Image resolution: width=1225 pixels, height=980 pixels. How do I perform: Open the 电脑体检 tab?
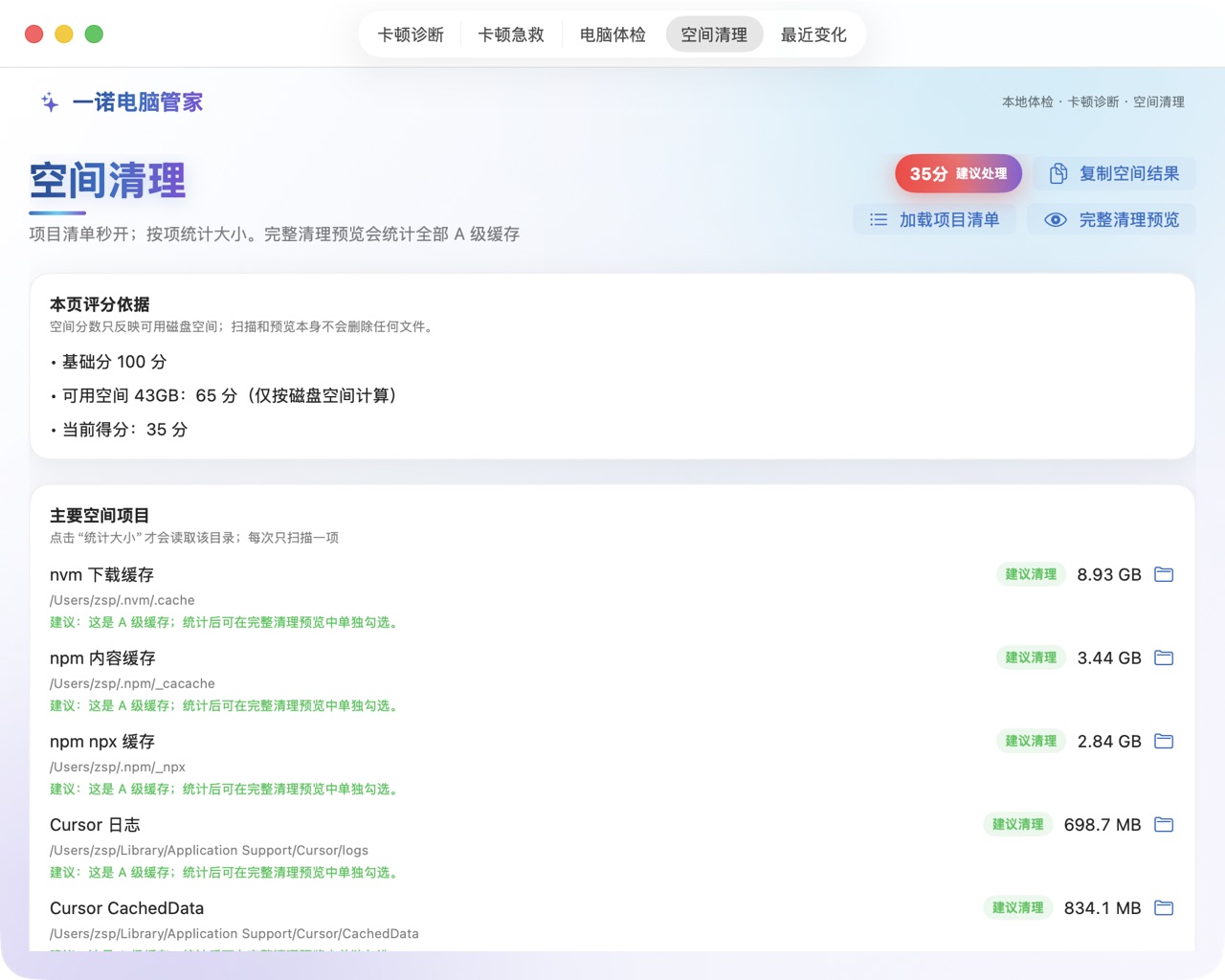click(x=612, y=34)
